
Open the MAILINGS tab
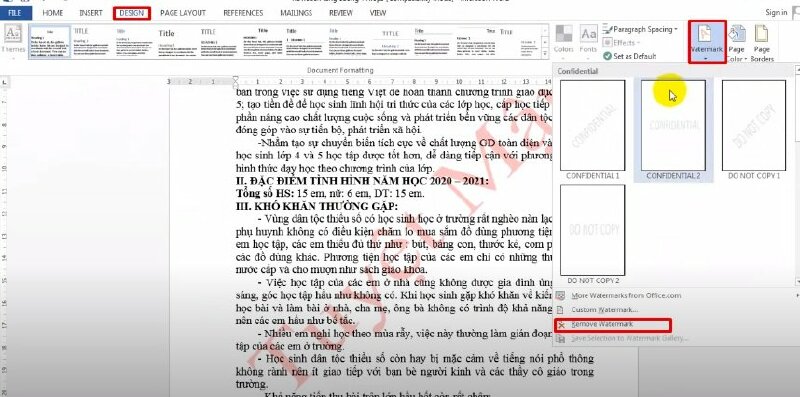tap(296, 13)
